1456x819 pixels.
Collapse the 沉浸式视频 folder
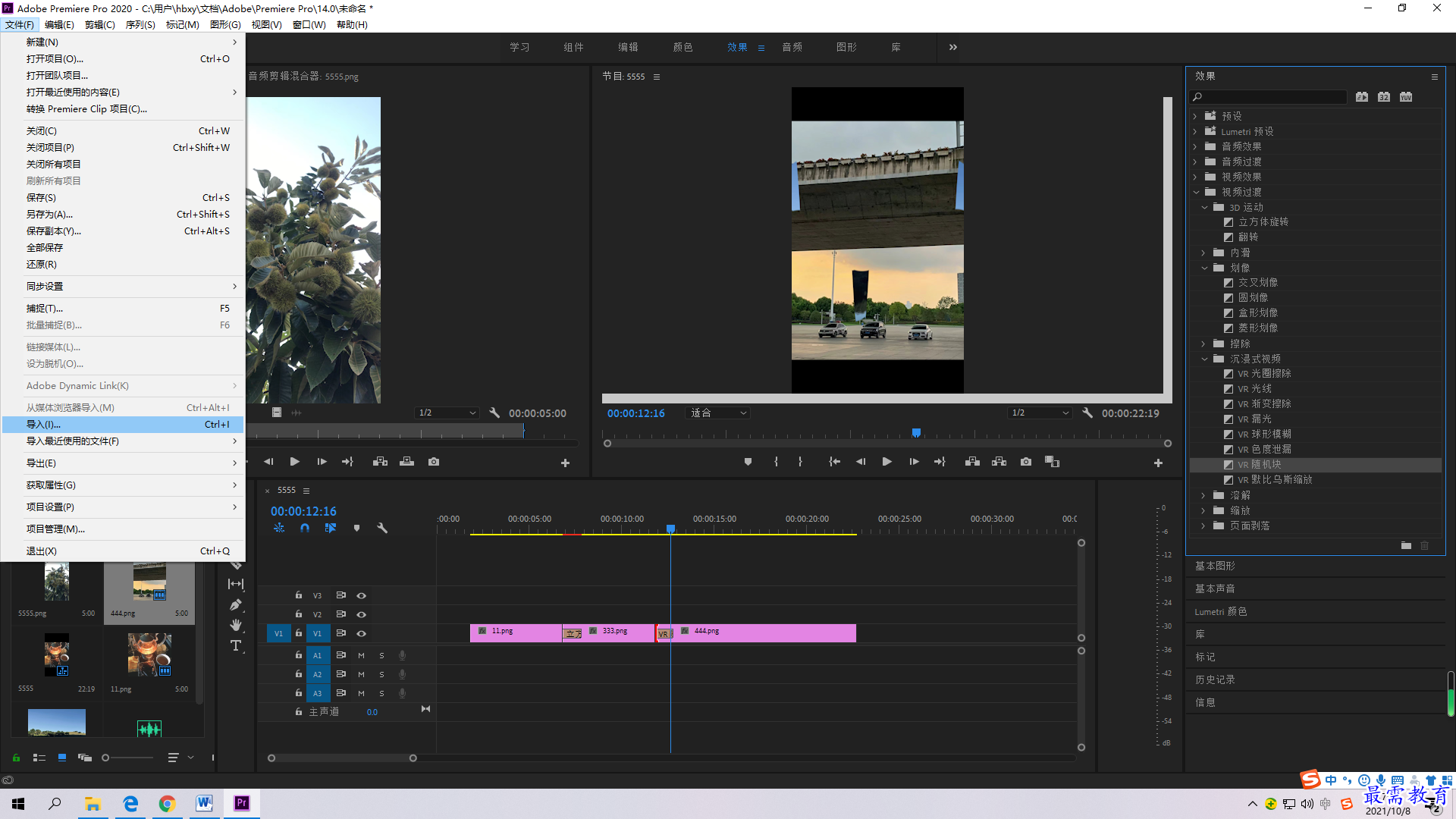coord(1204,359)
